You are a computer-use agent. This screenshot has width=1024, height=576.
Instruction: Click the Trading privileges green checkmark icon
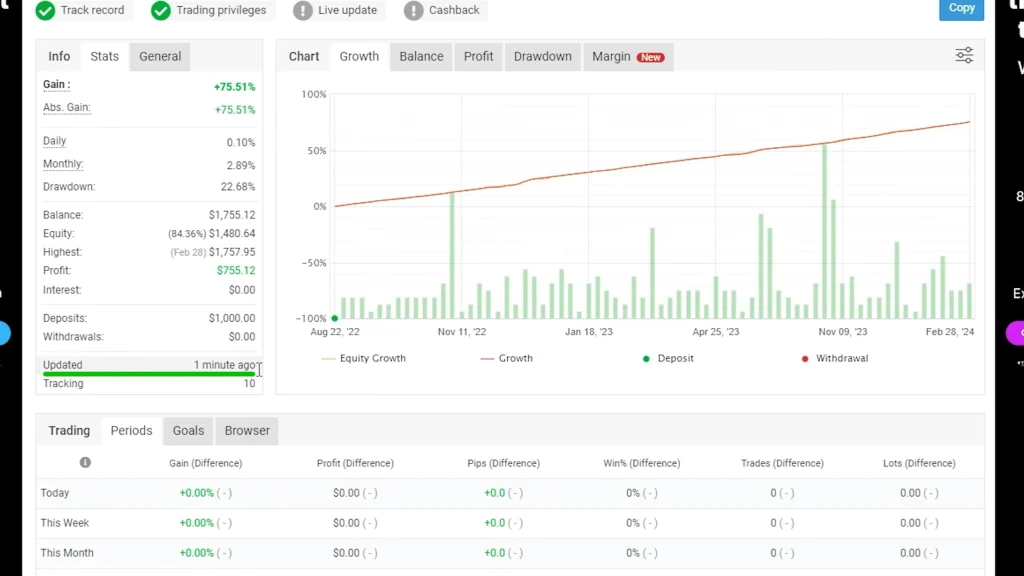click(161, 10)
